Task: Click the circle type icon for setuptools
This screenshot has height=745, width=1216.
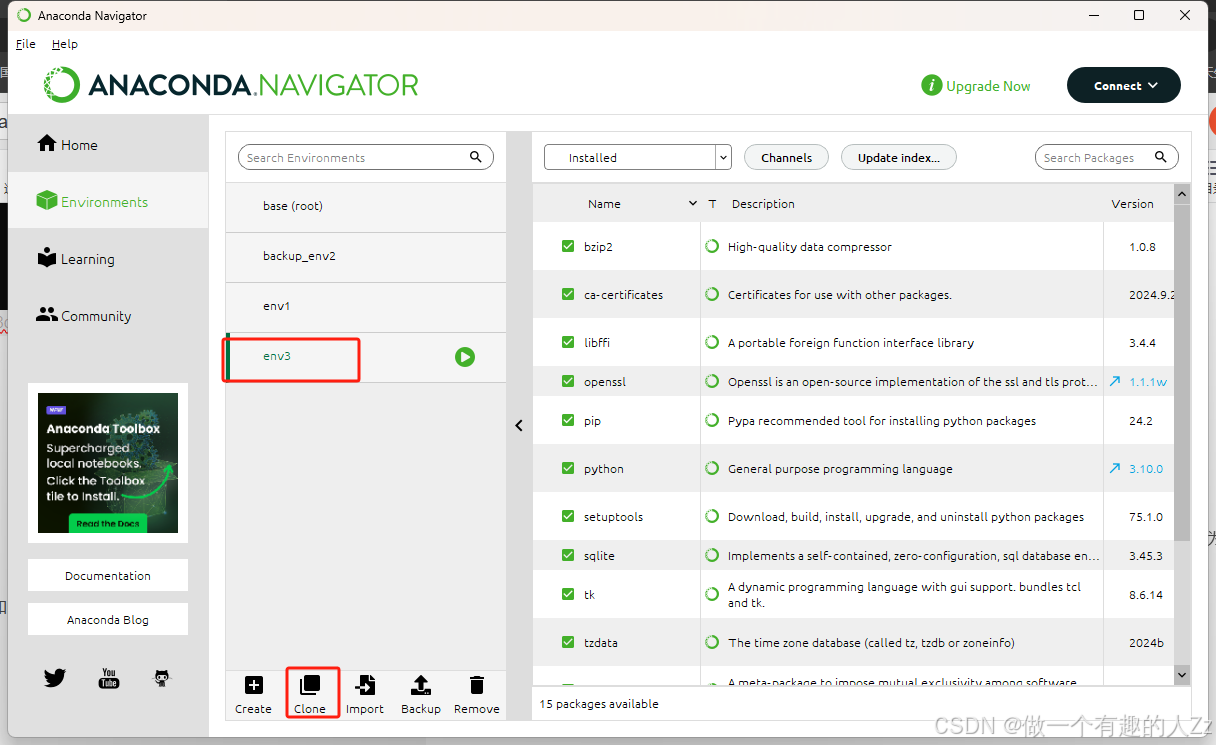Action: 712,516
